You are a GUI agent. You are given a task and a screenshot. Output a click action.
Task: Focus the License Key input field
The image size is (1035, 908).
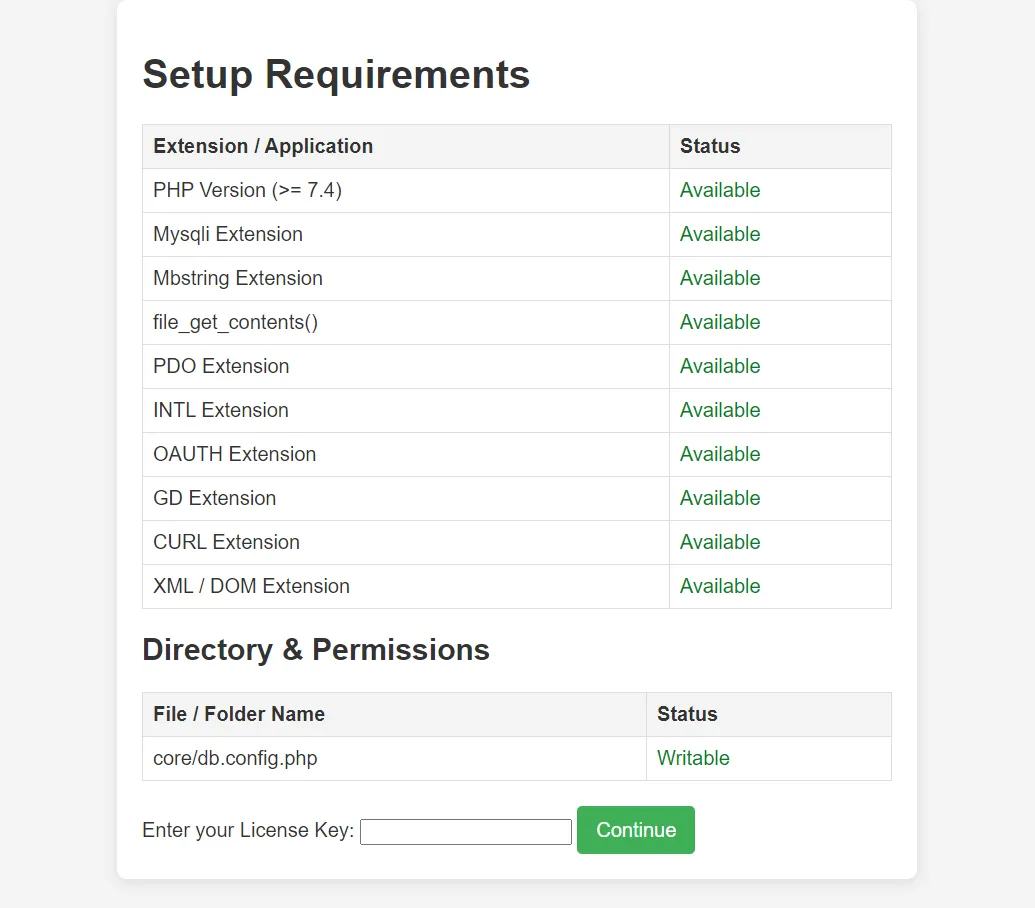click(x=465, y=832)
